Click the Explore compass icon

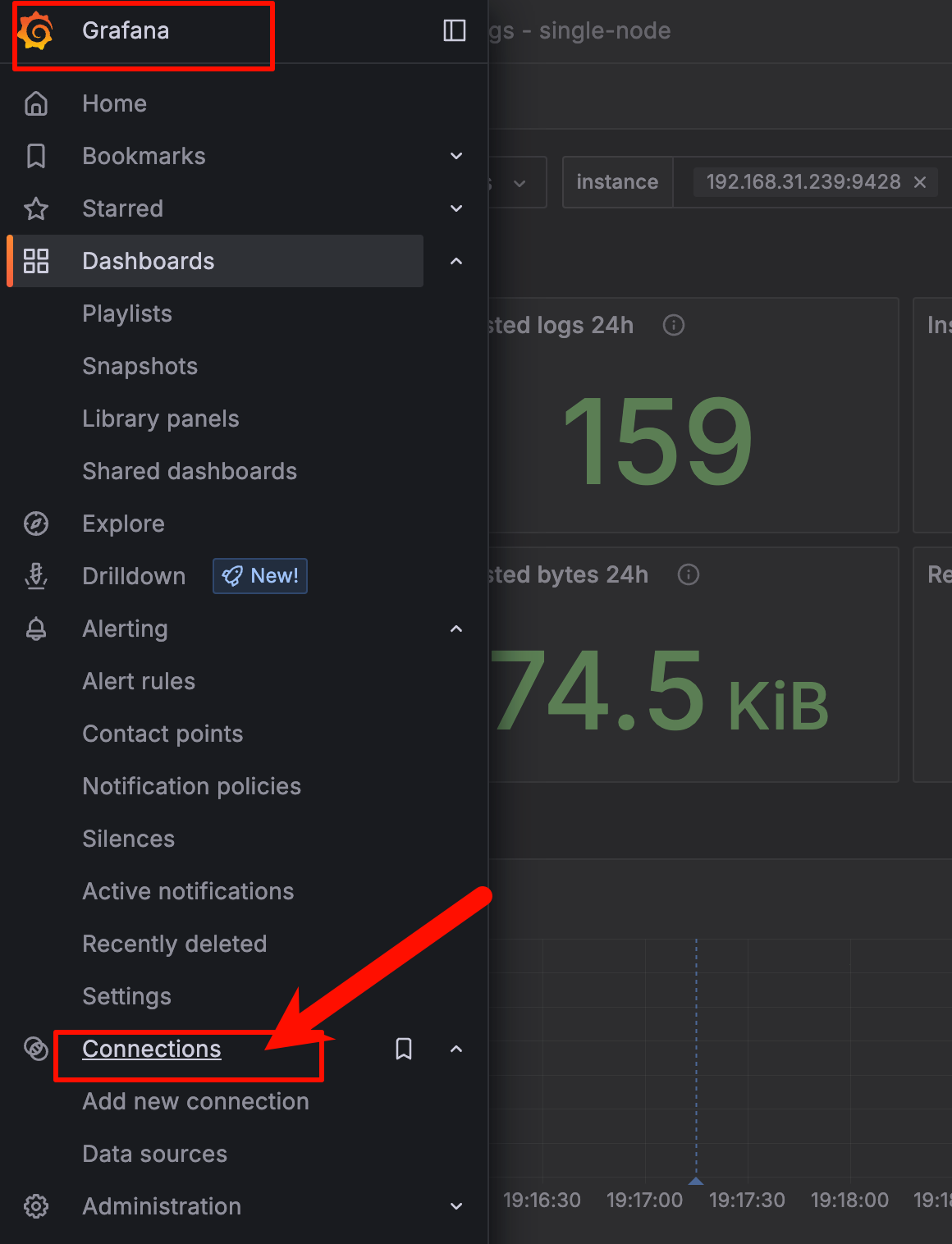pos(36,524)
